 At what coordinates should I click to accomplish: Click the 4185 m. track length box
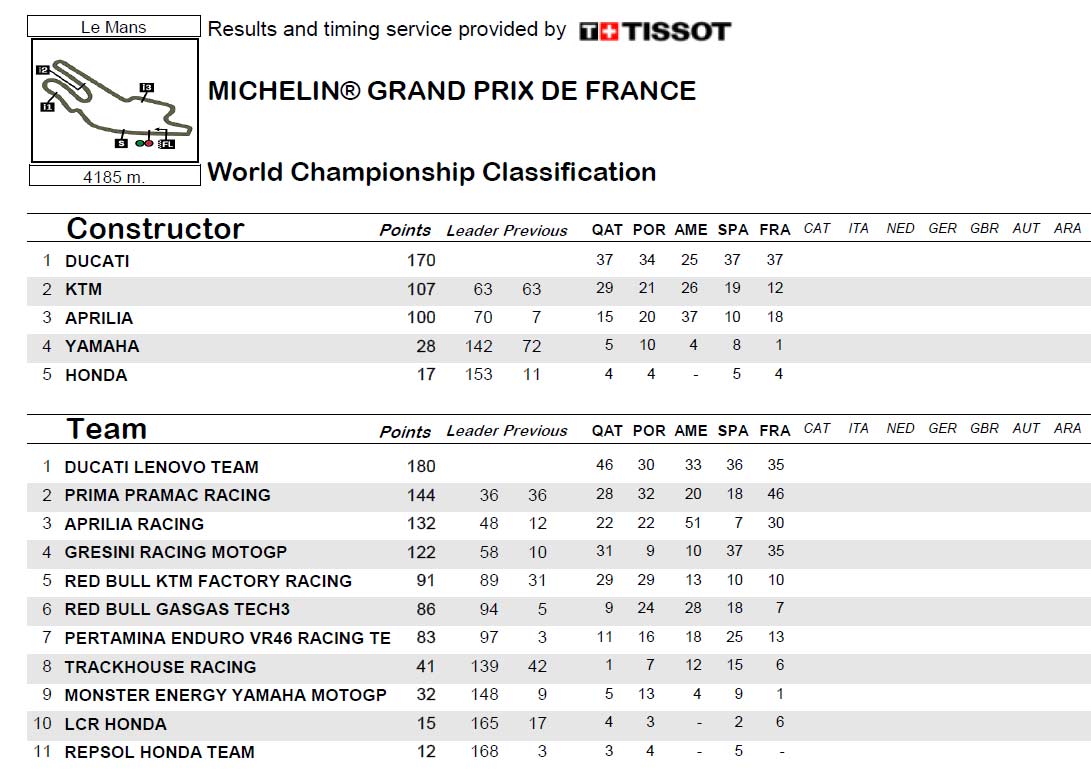click(x=115, y=176)
